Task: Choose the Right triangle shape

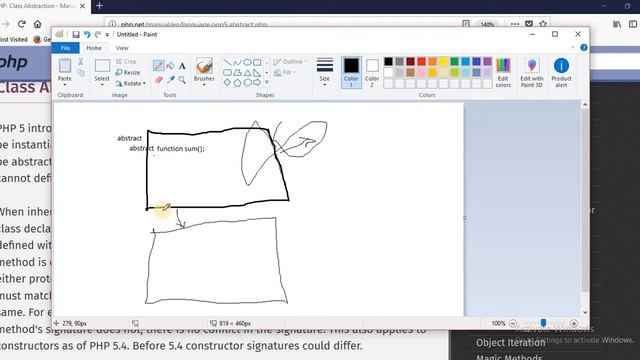Action: point(257,73)
